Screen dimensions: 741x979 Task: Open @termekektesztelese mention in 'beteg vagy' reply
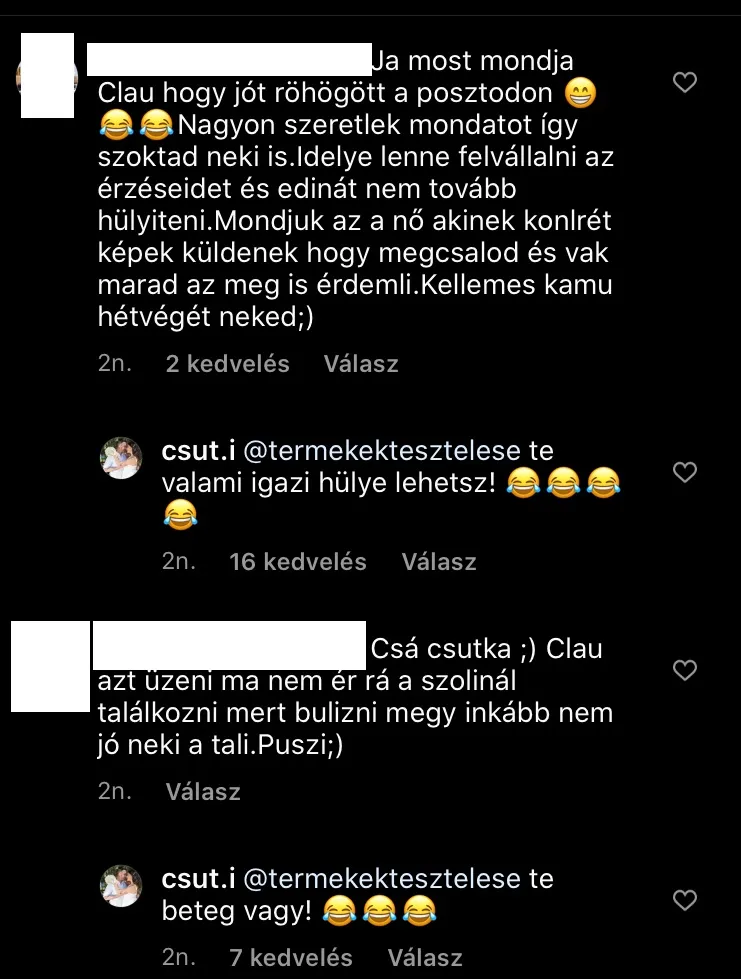(x=381, y=878)
